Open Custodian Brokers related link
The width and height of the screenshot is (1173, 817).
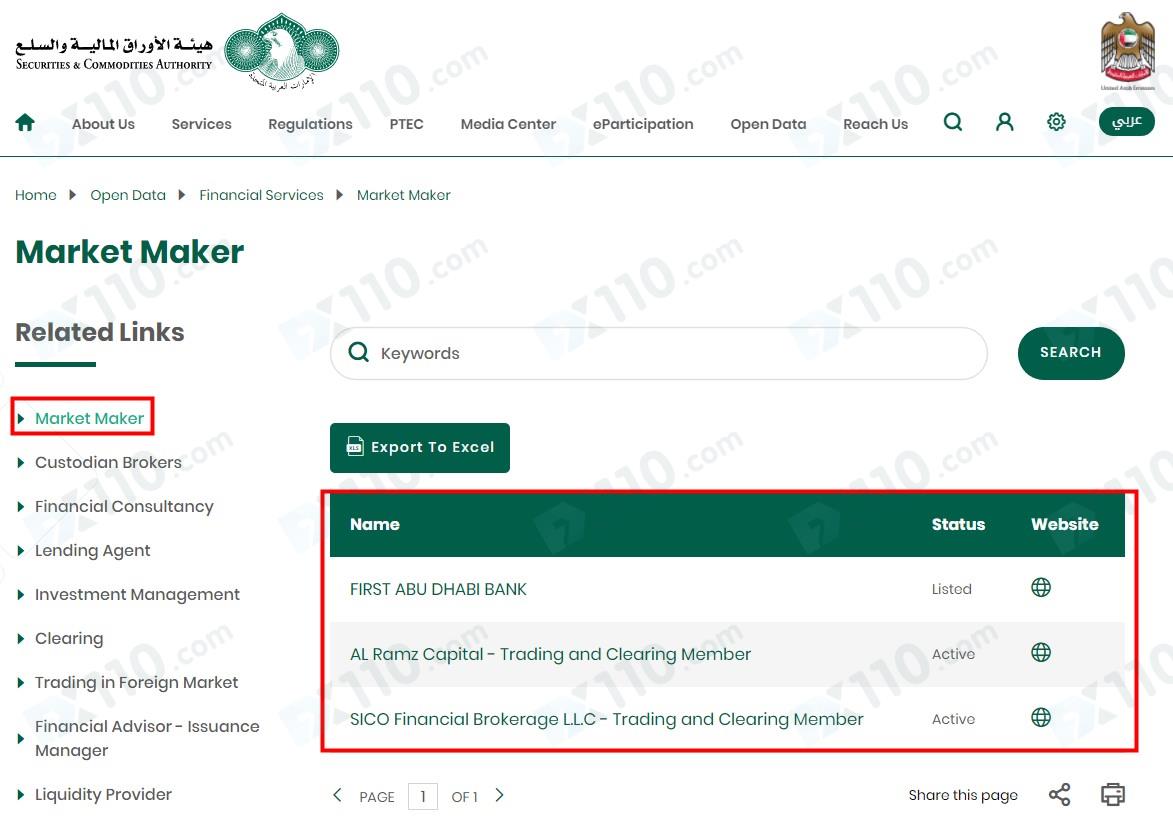coord(108,462)
